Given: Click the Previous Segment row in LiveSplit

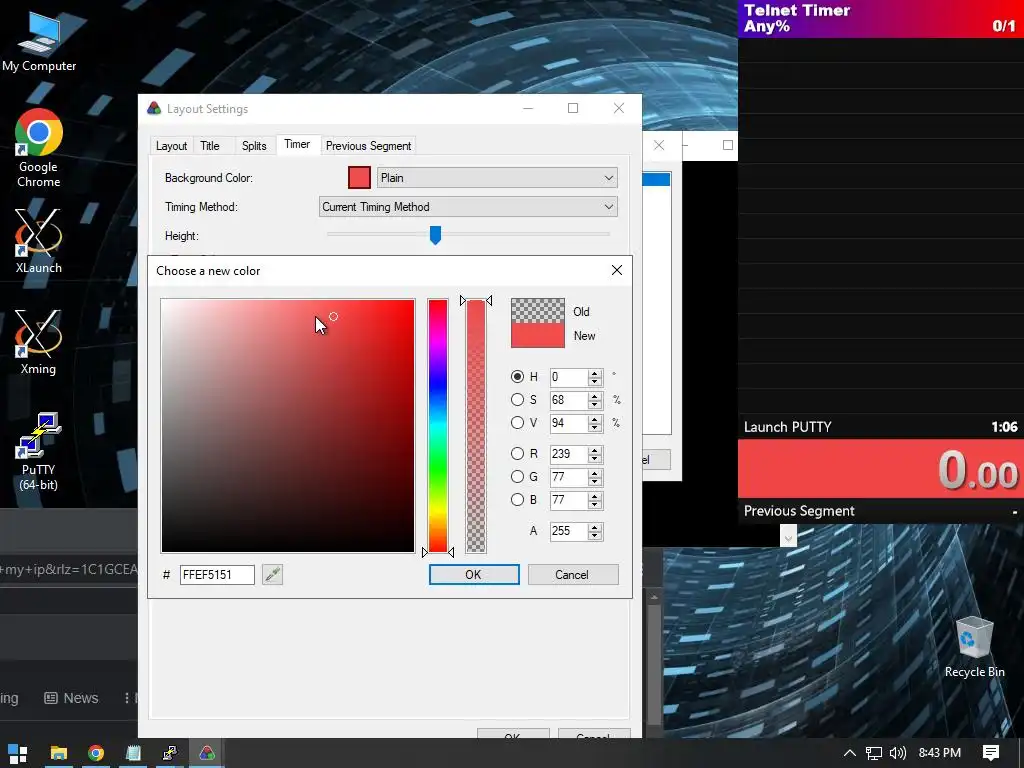Looking at the screenshot, I should tap(880, 511).
